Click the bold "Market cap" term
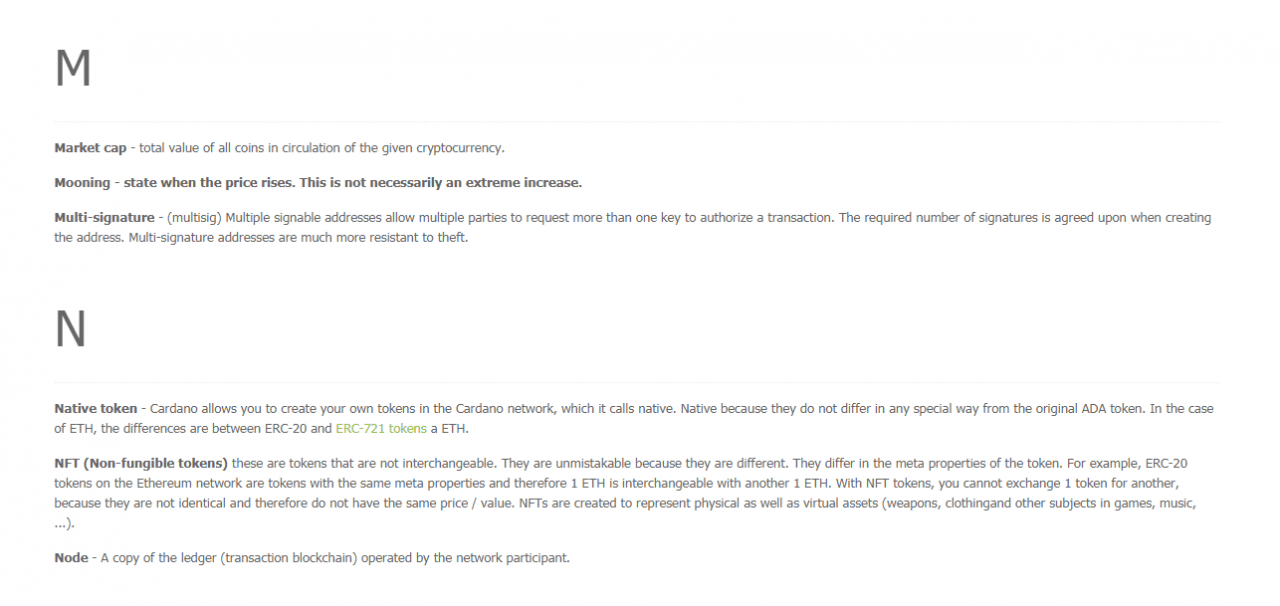The height and width of the screenshot is (606, 1280). click(90, 148)
